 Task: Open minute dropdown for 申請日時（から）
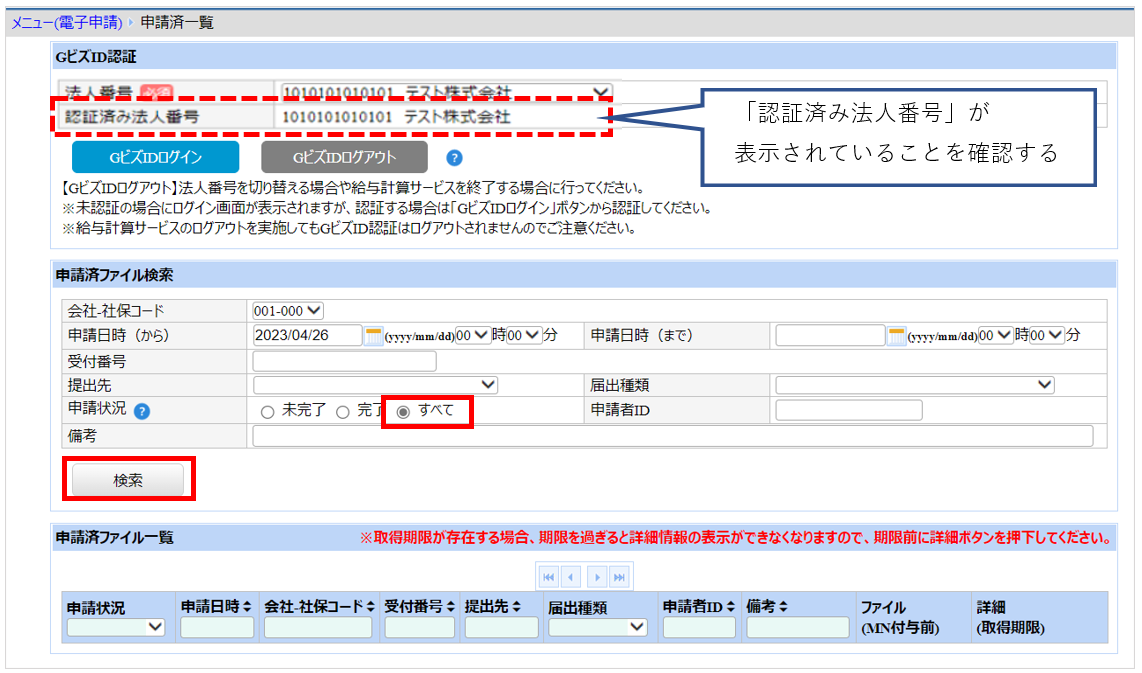pyautogui.click(x=524, y=336)
